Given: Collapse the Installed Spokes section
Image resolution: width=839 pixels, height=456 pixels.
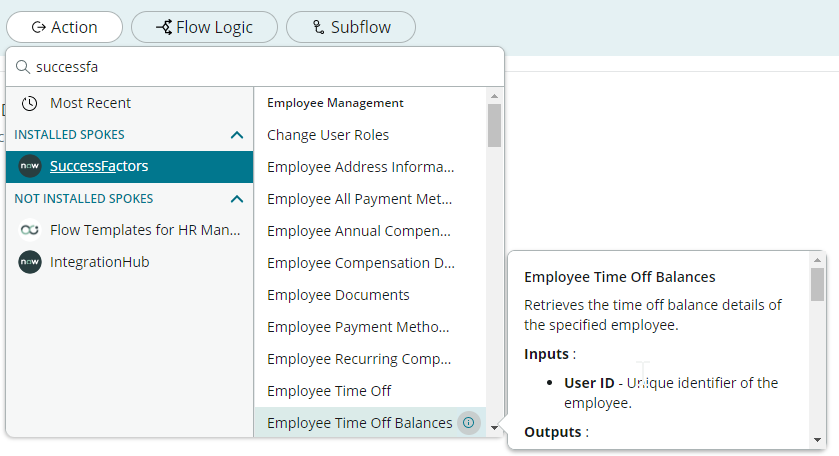Looking at the screenshot, I should [237, 135].
